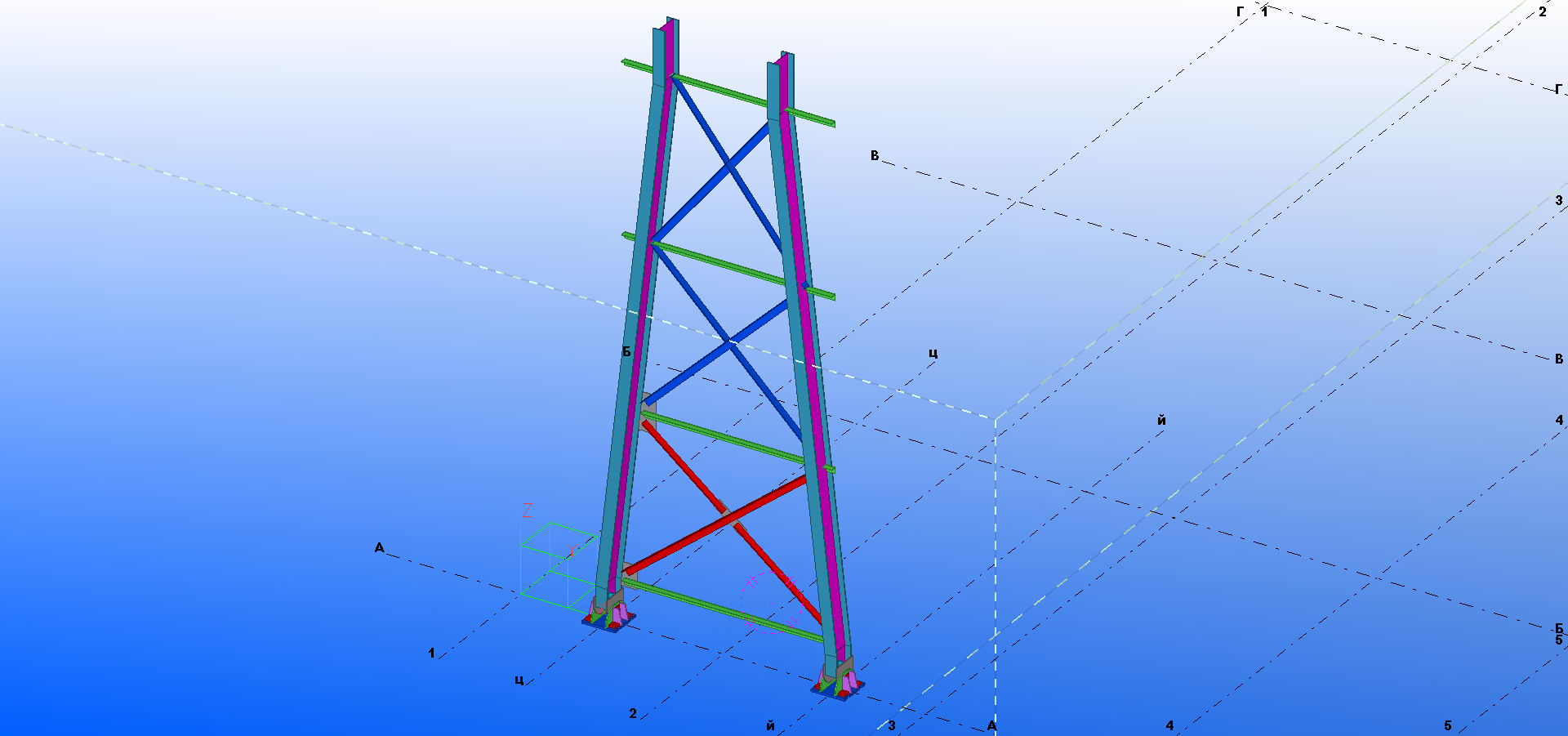Click grid label 'А' between labels 3 and 4
The width and height of the screenshot is (1568, 736).
point(991,725)
